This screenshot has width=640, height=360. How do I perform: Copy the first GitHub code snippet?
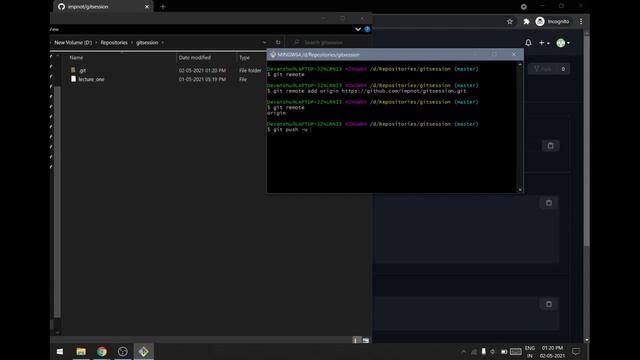click(550, 146)
